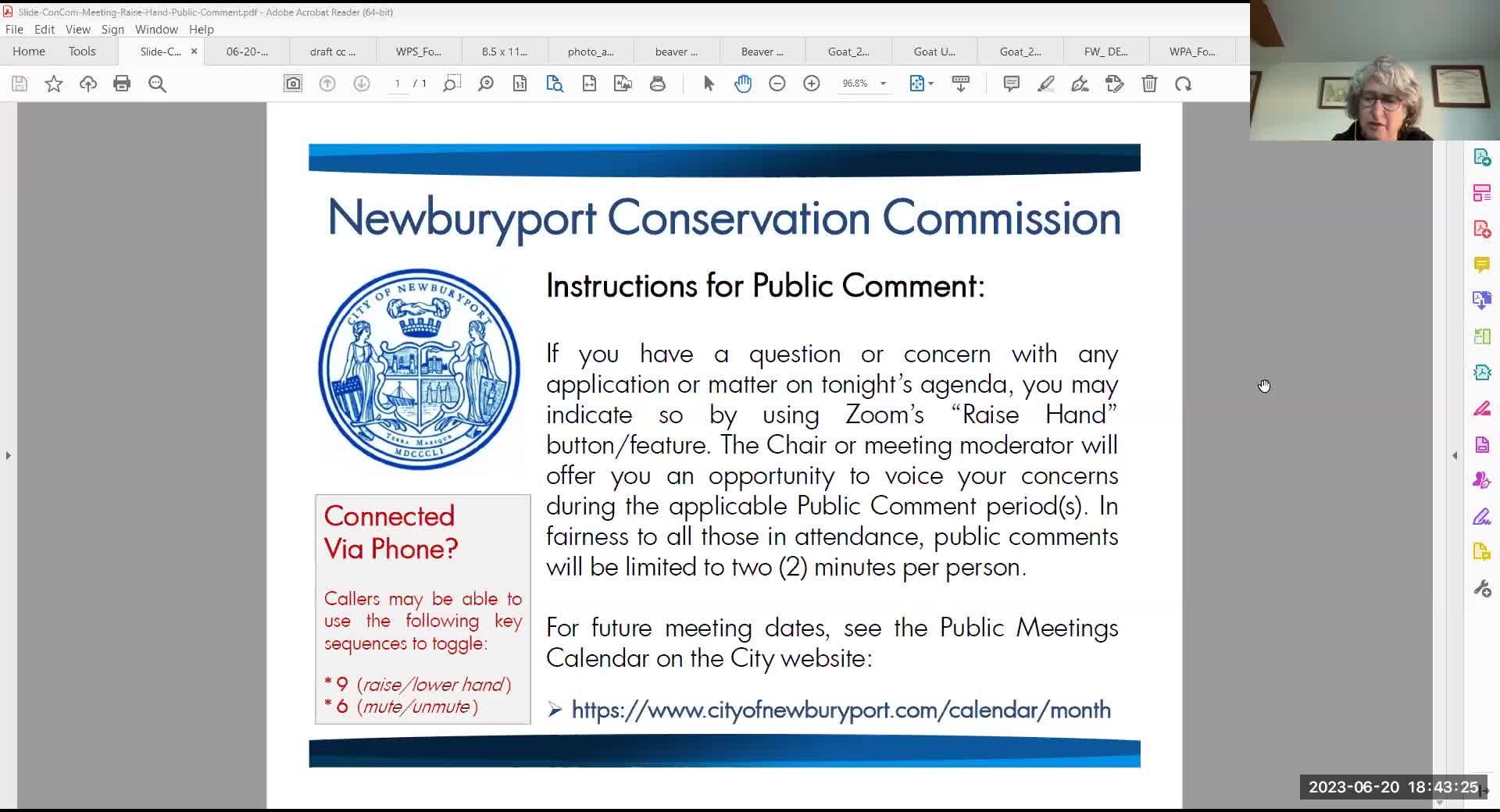Viewport: 1500px width, 812px height.
Task: Collapse the right tools pane arrow
Action: coord(1455,455)
